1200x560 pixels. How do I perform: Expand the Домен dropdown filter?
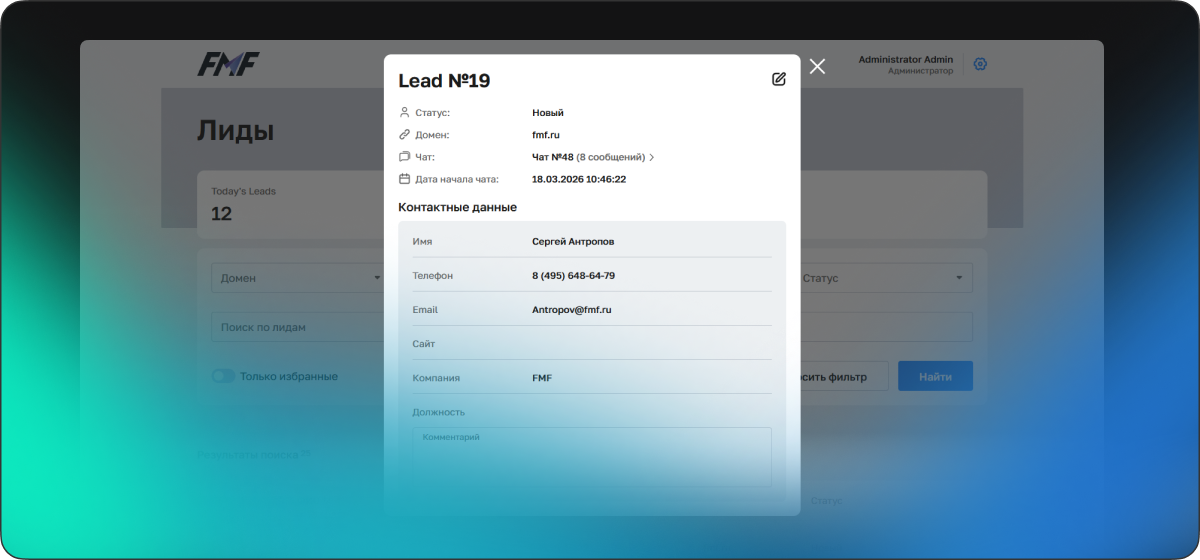296,278
